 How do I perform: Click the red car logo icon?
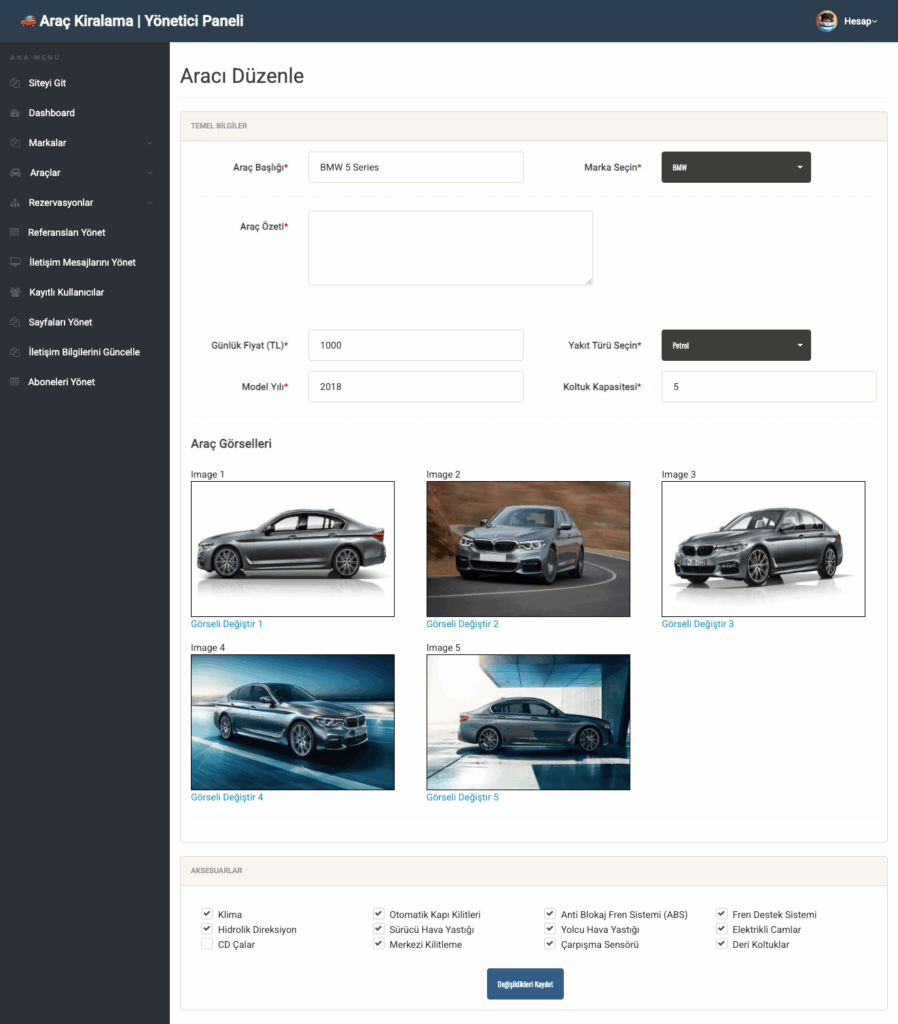[x=28, y=21]
